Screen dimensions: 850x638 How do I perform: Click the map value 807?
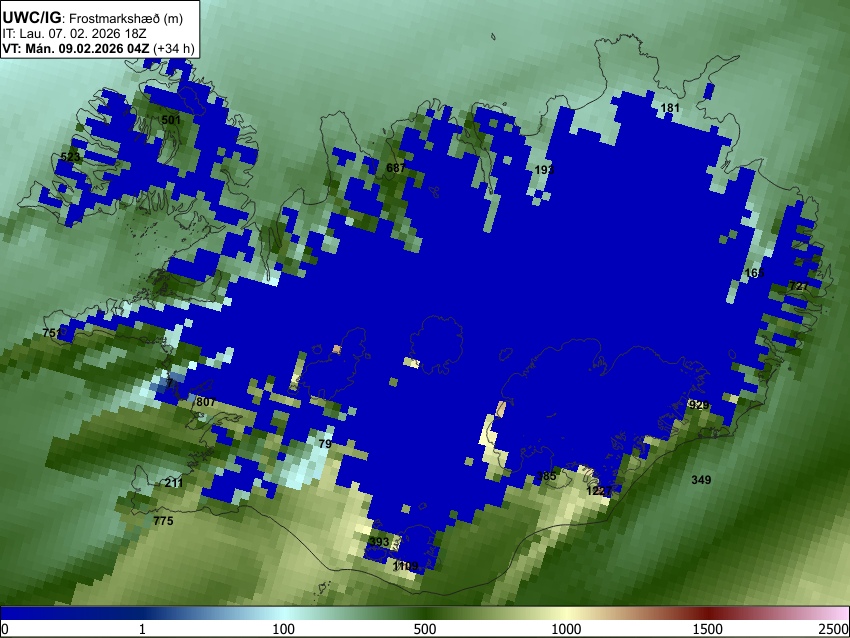(205, 402)
